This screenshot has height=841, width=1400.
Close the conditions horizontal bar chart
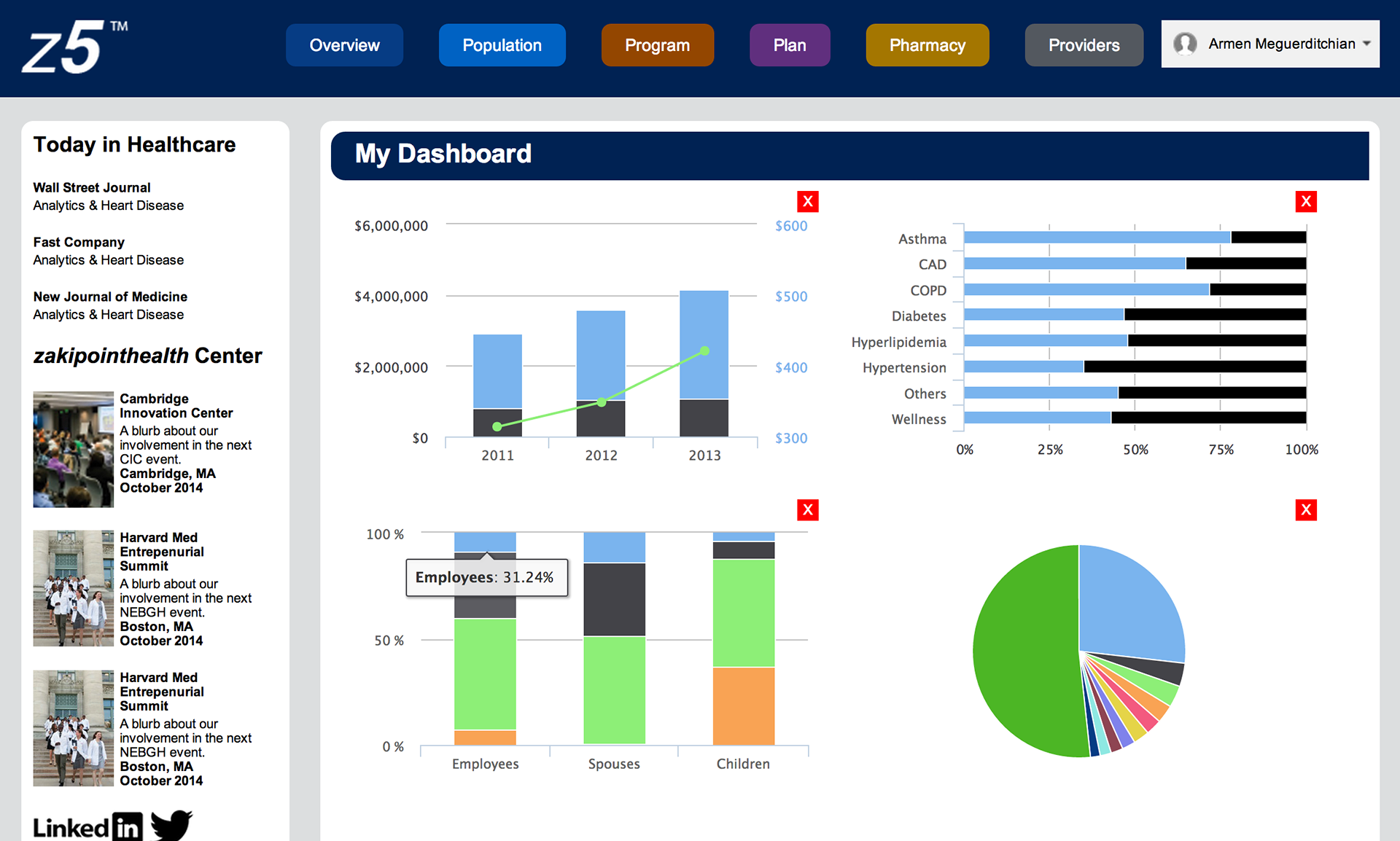pyautogui.click(x=1305, y=202)
